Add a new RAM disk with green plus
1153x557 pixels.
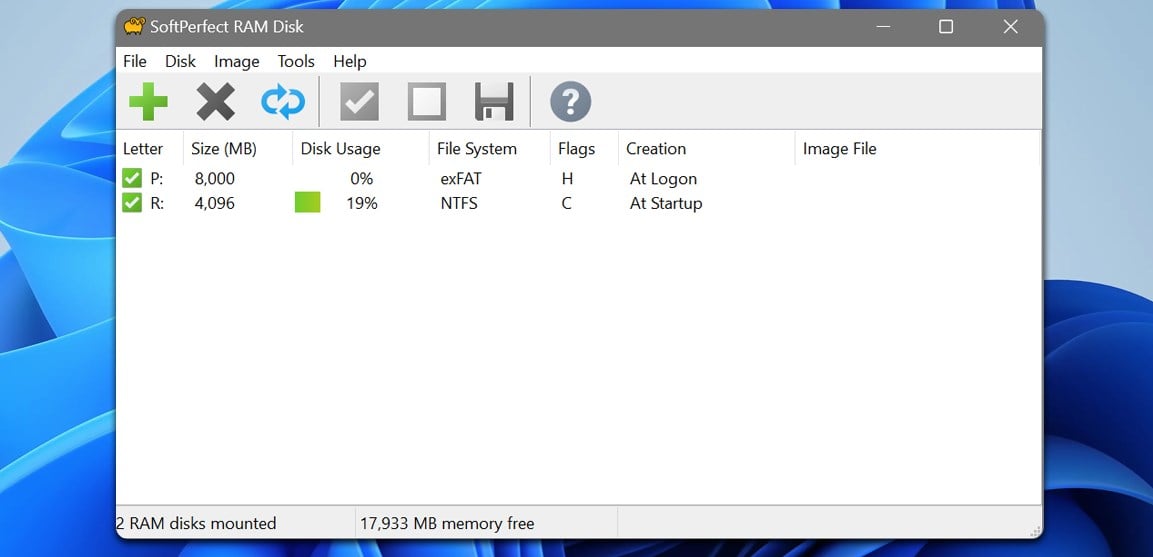[149, 102]
